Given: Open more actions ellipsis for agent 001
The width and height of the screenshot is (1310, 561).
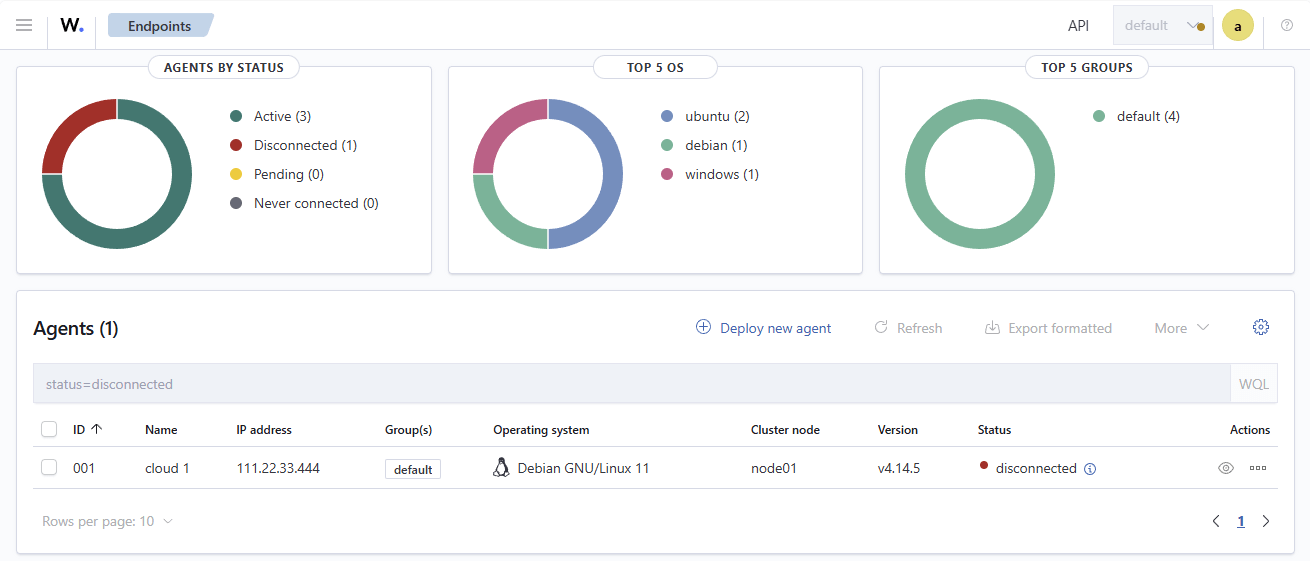Looking at the screenshot, I should (x=1258, y=468).
